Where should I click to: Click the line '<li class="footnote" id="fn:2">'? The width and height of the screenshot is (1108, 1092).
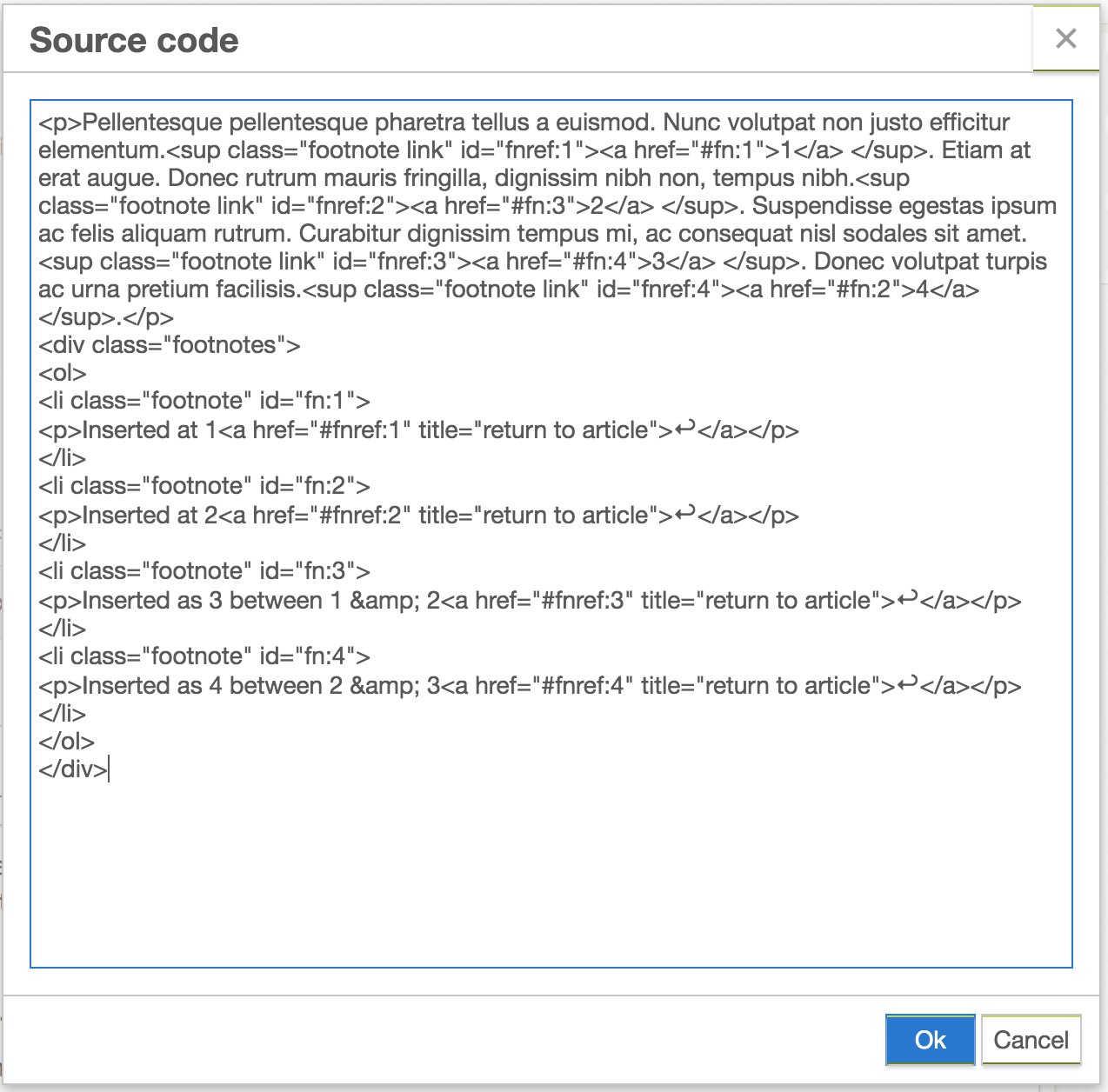pyautogui.click(x=204, y=486)
